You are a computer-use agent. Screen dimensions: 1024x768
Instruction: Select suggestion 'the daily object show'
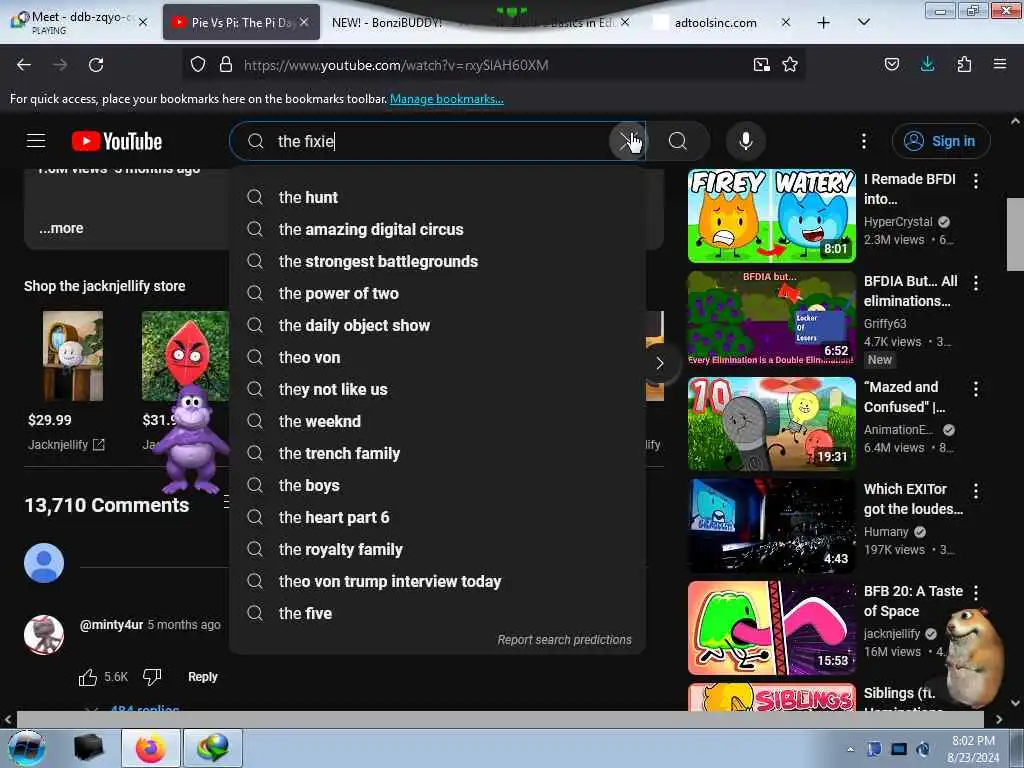pos(437,325)
